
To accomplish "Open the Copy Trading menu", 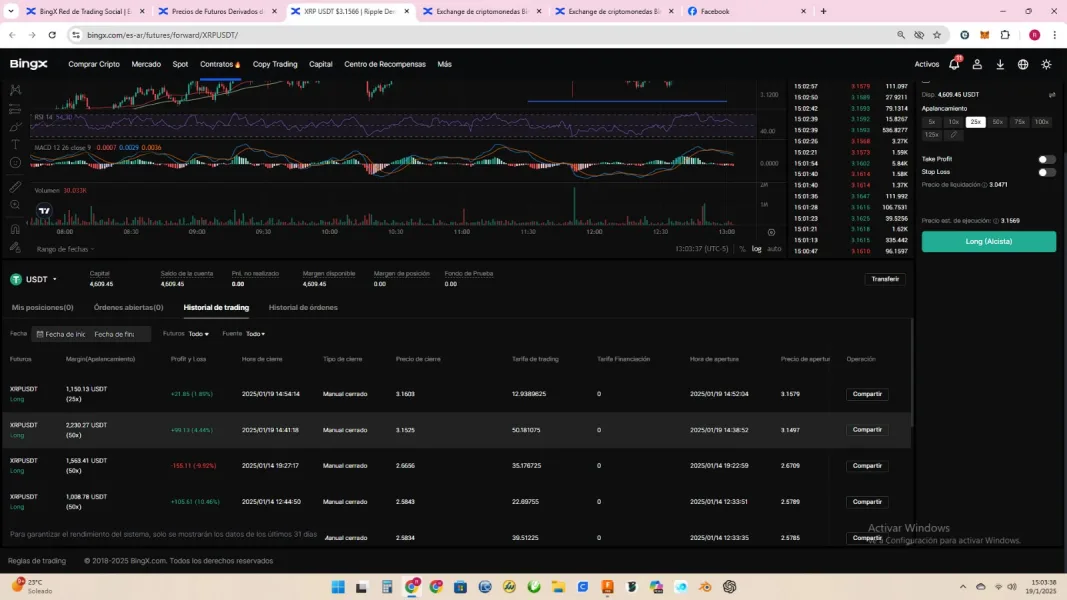I will (275, 64).
